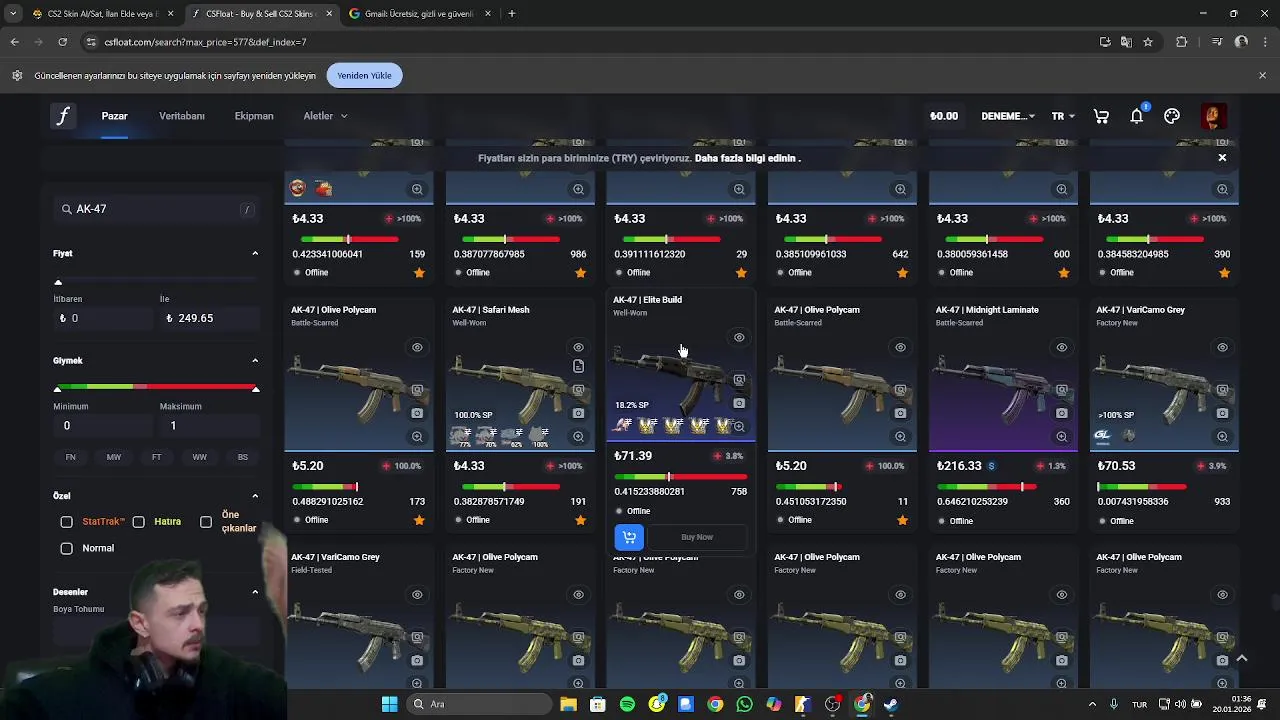Open the theme palette icon
1280x720 pixels.
pyautogui.click(x=1172, y=116)
